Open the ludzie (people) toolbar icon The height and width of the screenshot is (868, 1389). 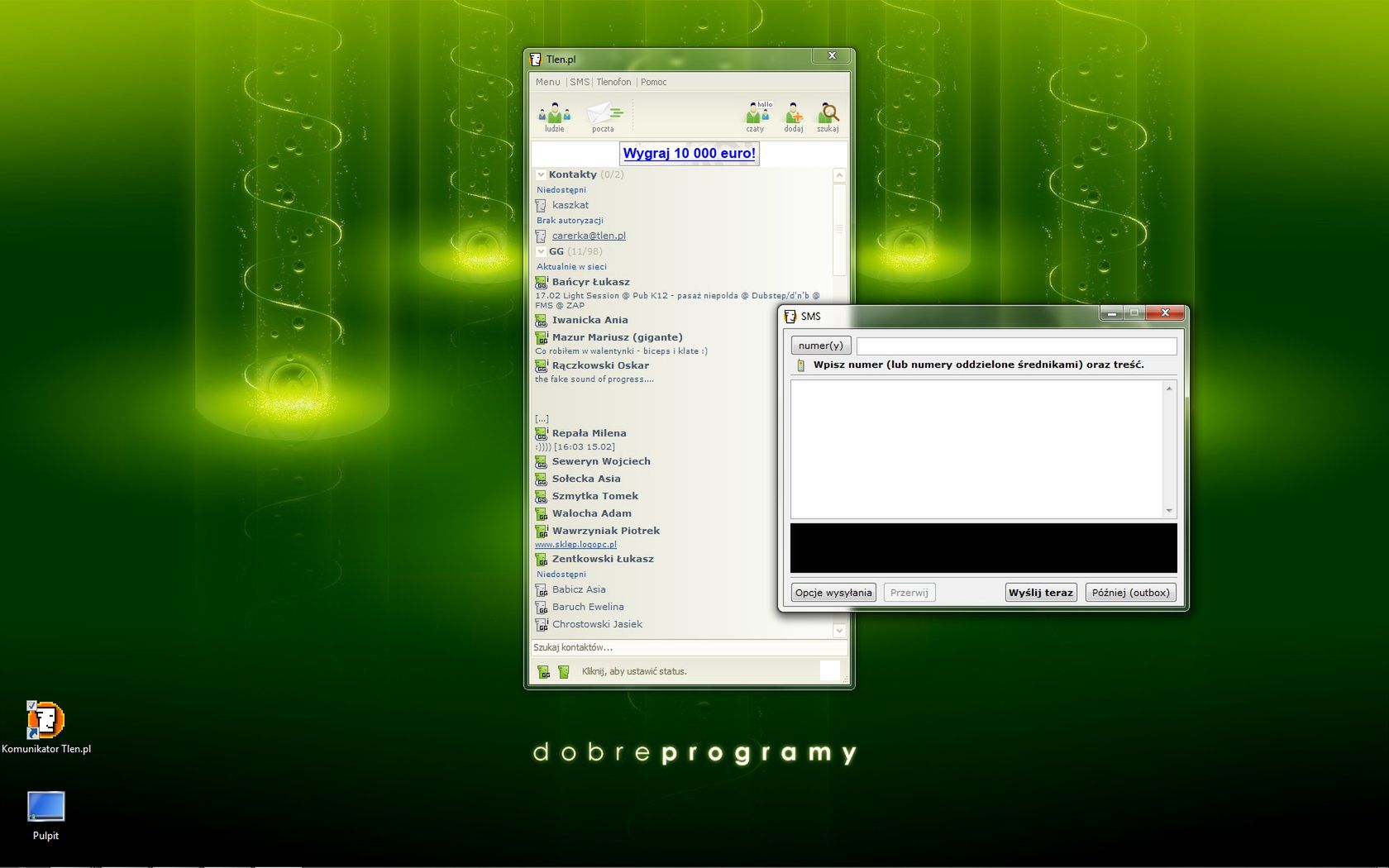[554, 116]
